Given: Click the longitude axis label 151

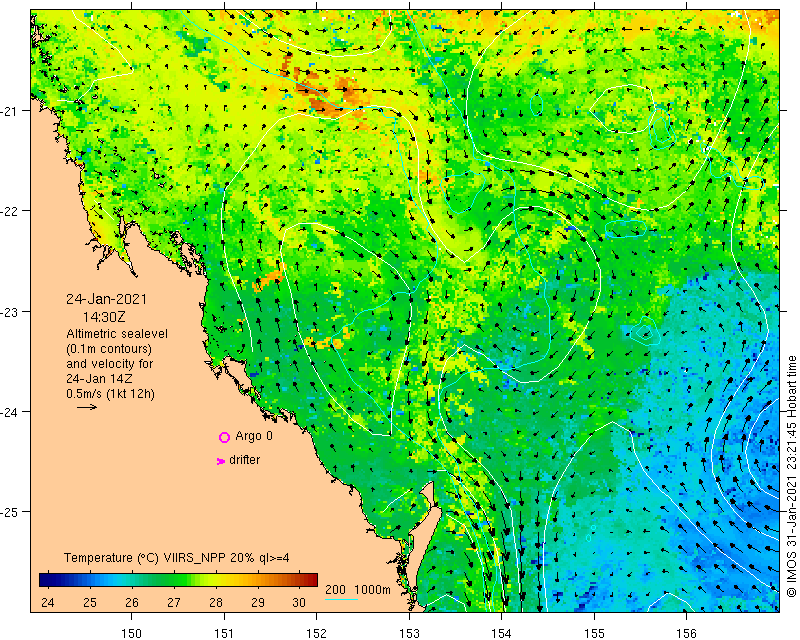Looking at the screenshot, I should point(224,633).
